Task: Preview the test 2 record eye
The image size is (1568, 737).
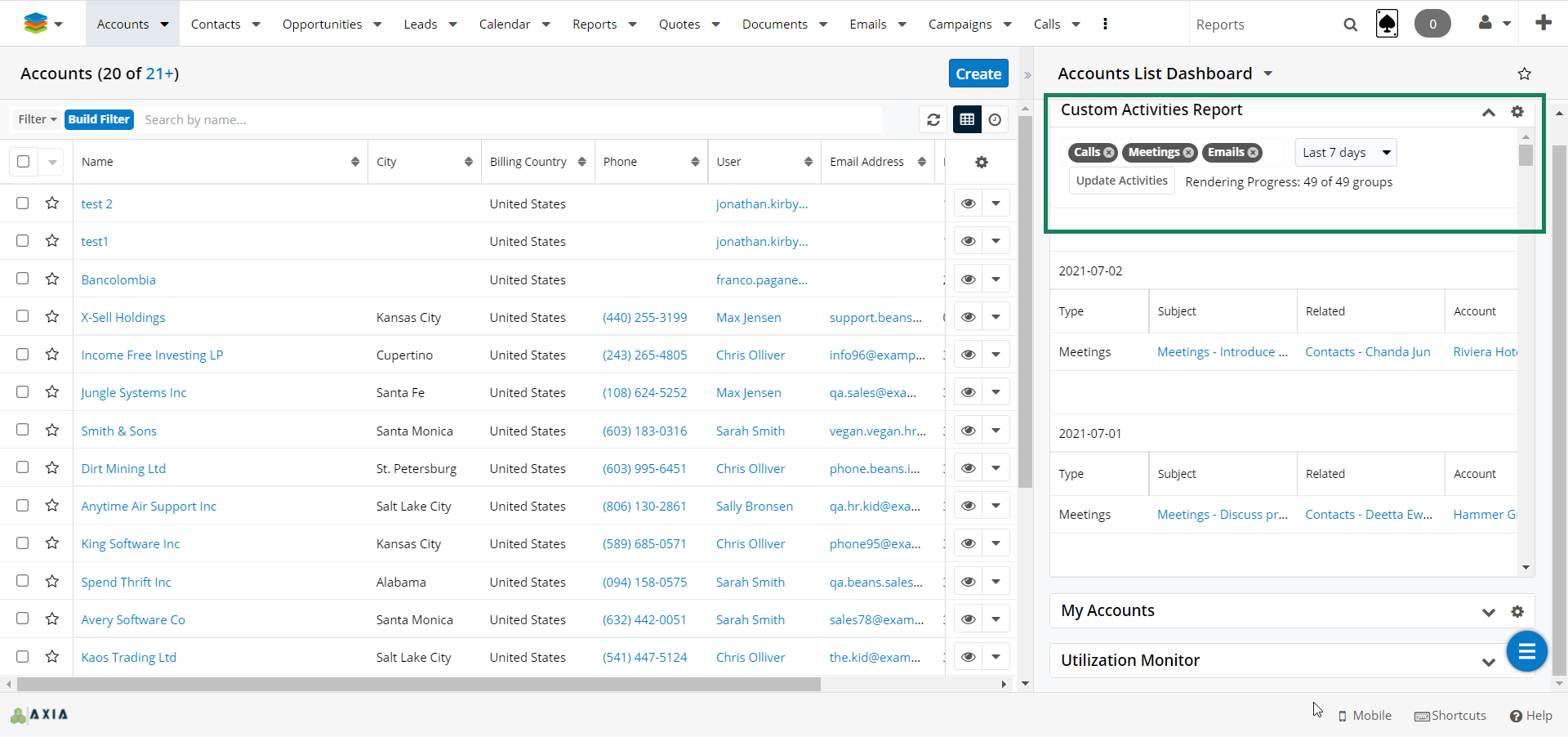Action: (969, 203)
